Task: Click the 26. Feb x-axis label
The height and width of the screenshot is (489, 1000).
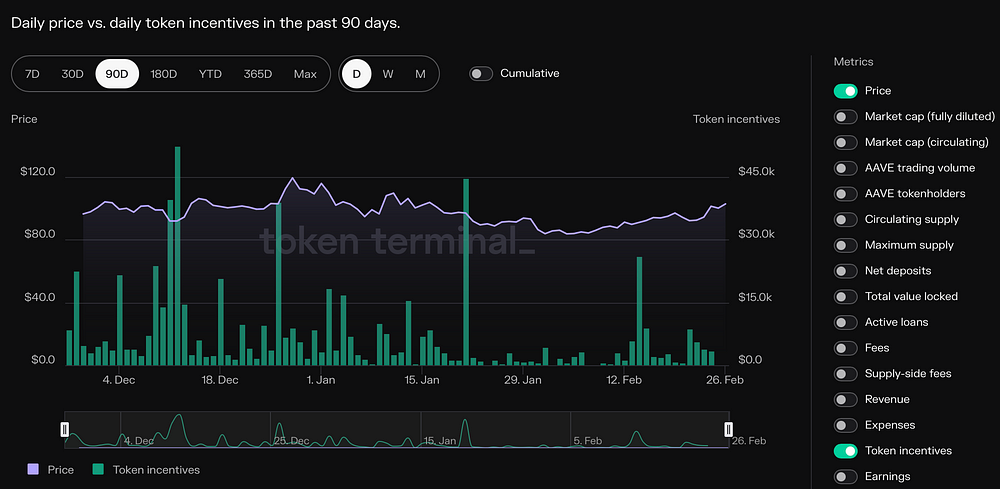Action: tap(724, 380)
